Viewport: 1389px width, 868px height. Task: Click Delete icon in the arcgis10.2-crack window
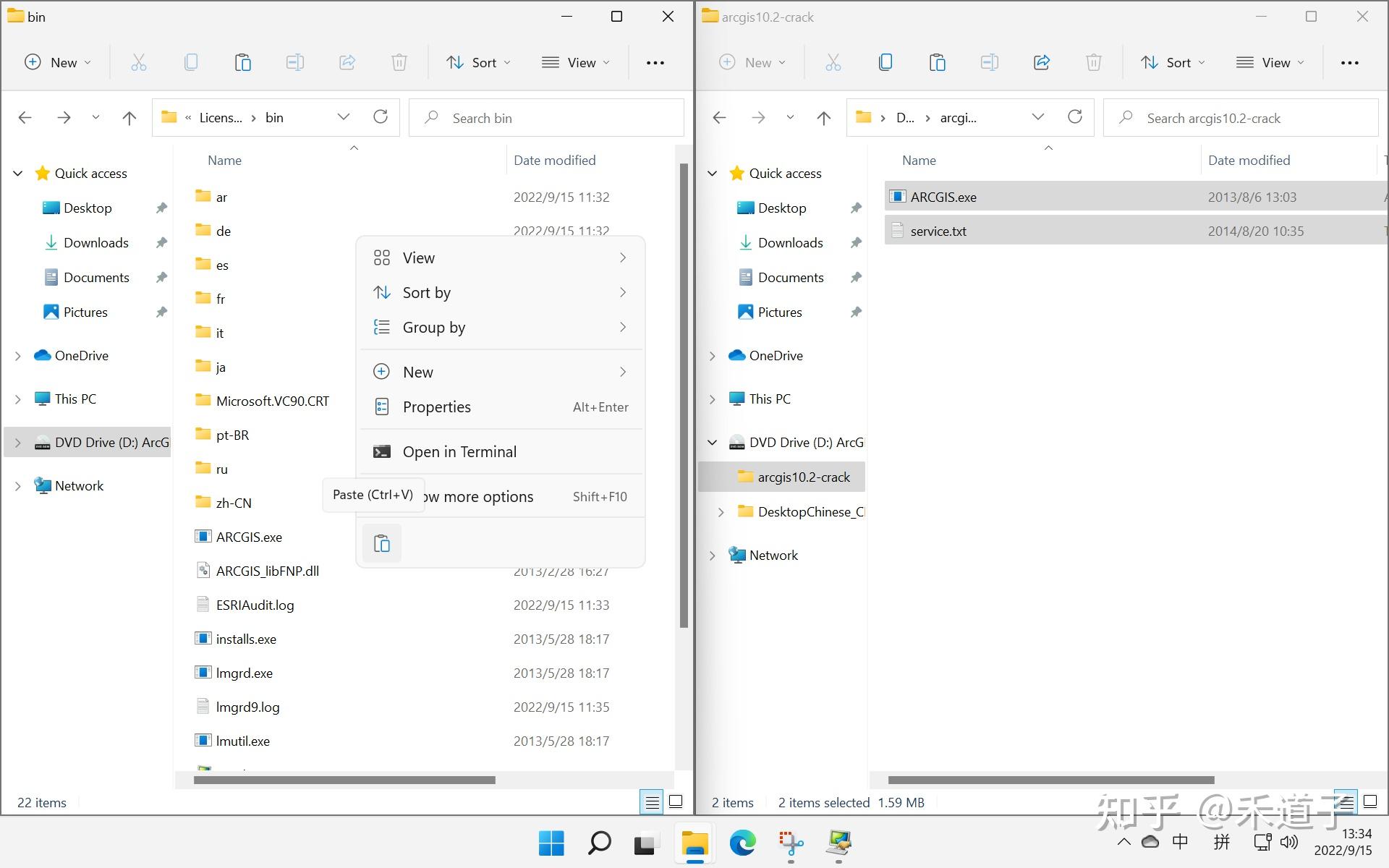1094,63
